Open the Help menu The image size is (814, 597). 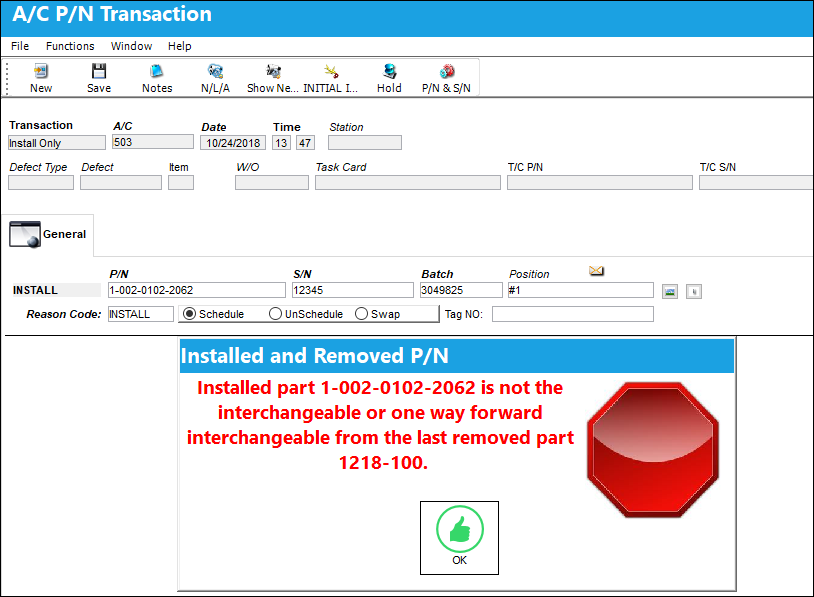(180, 46)
